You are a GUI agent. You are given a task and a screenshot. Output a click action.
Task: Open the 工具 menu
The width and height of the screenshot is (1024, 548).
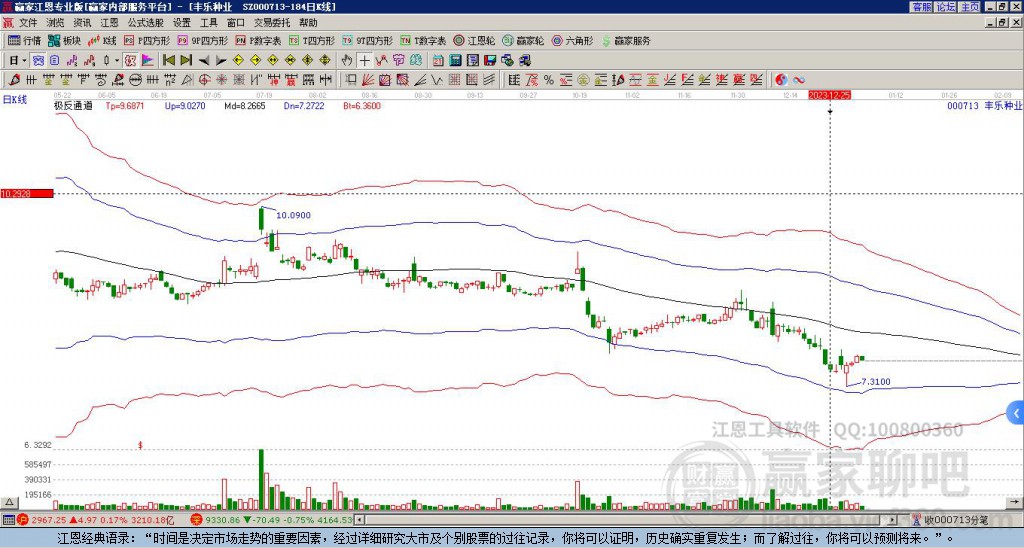(x=208, y=23)
